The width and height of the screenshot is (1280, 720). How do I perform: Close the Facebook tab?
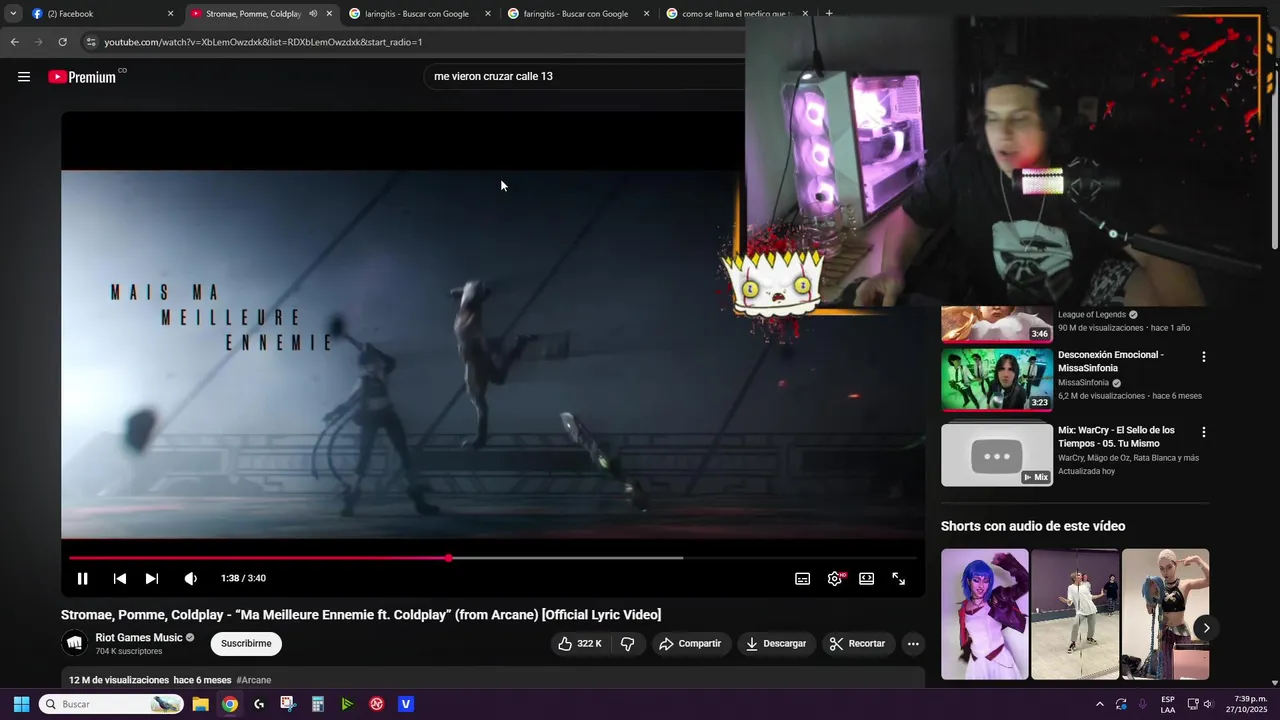point(170,14)
